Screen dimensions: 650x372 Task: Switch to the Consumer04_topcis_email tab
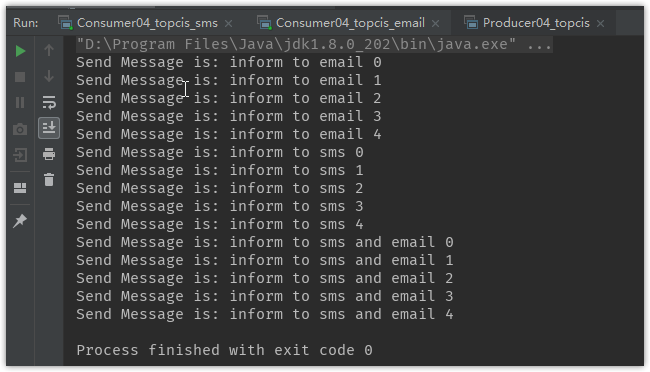350,23
